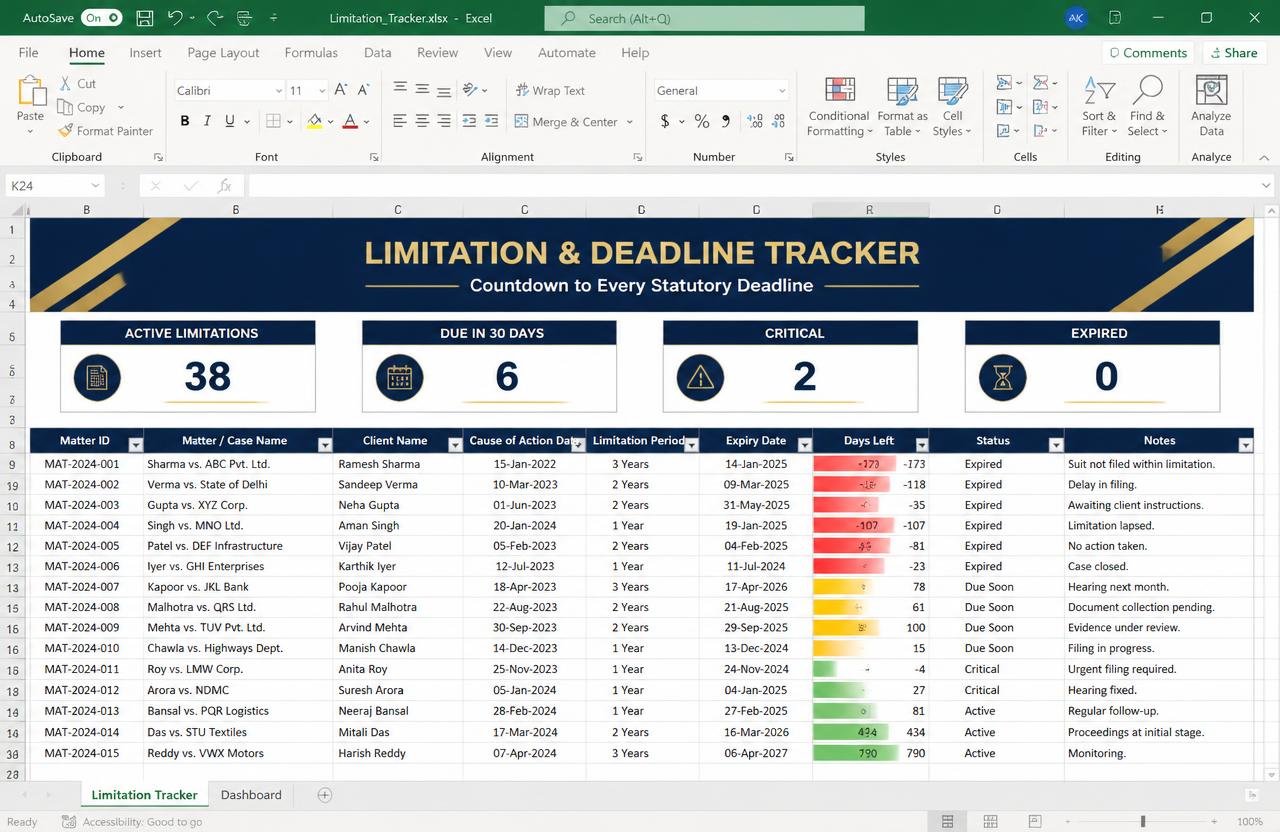Open Sort & Filter menu
The height and width of the screenshot is (832, 1280).
tap(1099, 107)
